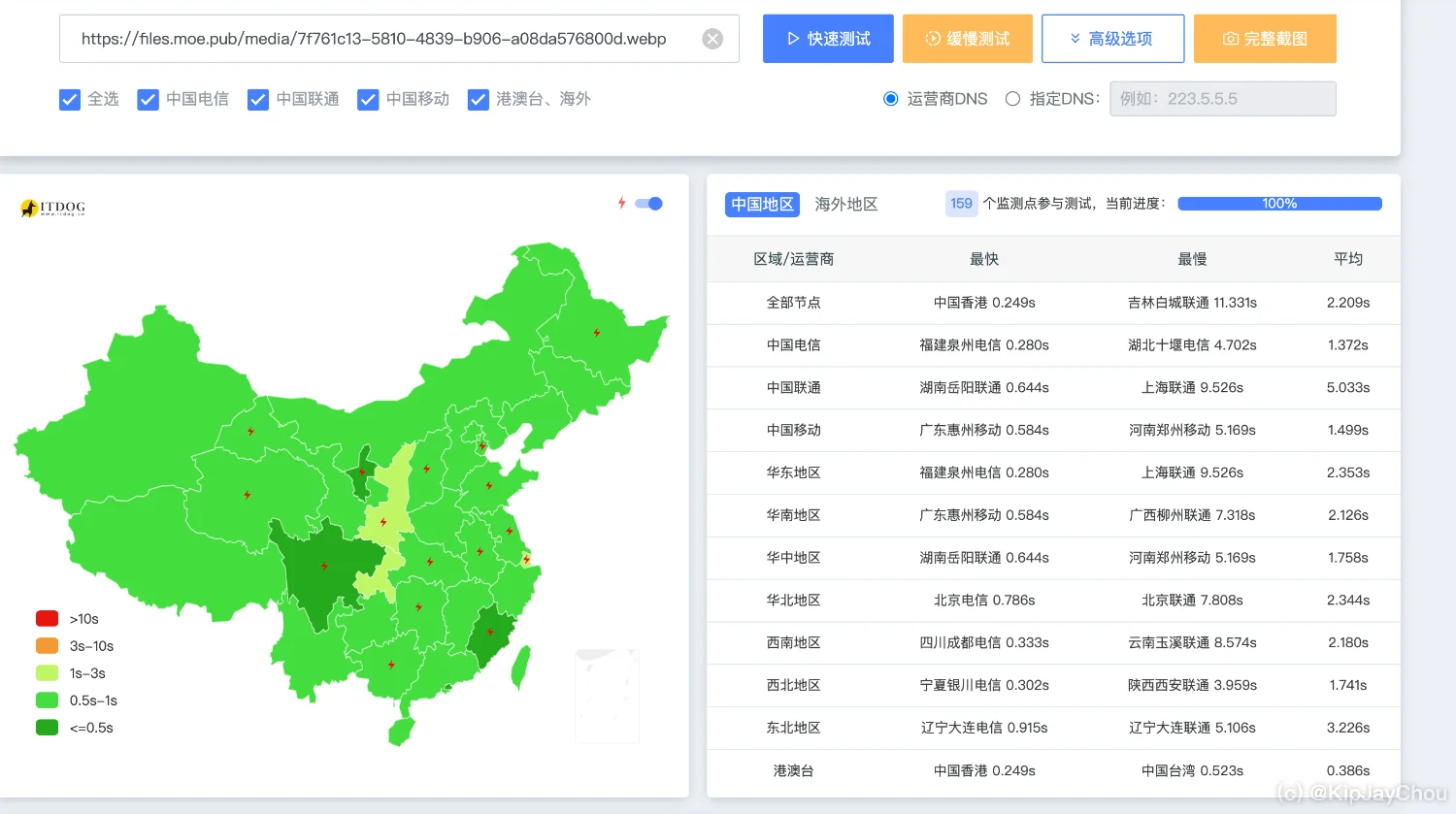Viewport: 1456px width, 814px height.
Task: Click the camera icon in 完整截图 button
Action: click(1230, 39)
